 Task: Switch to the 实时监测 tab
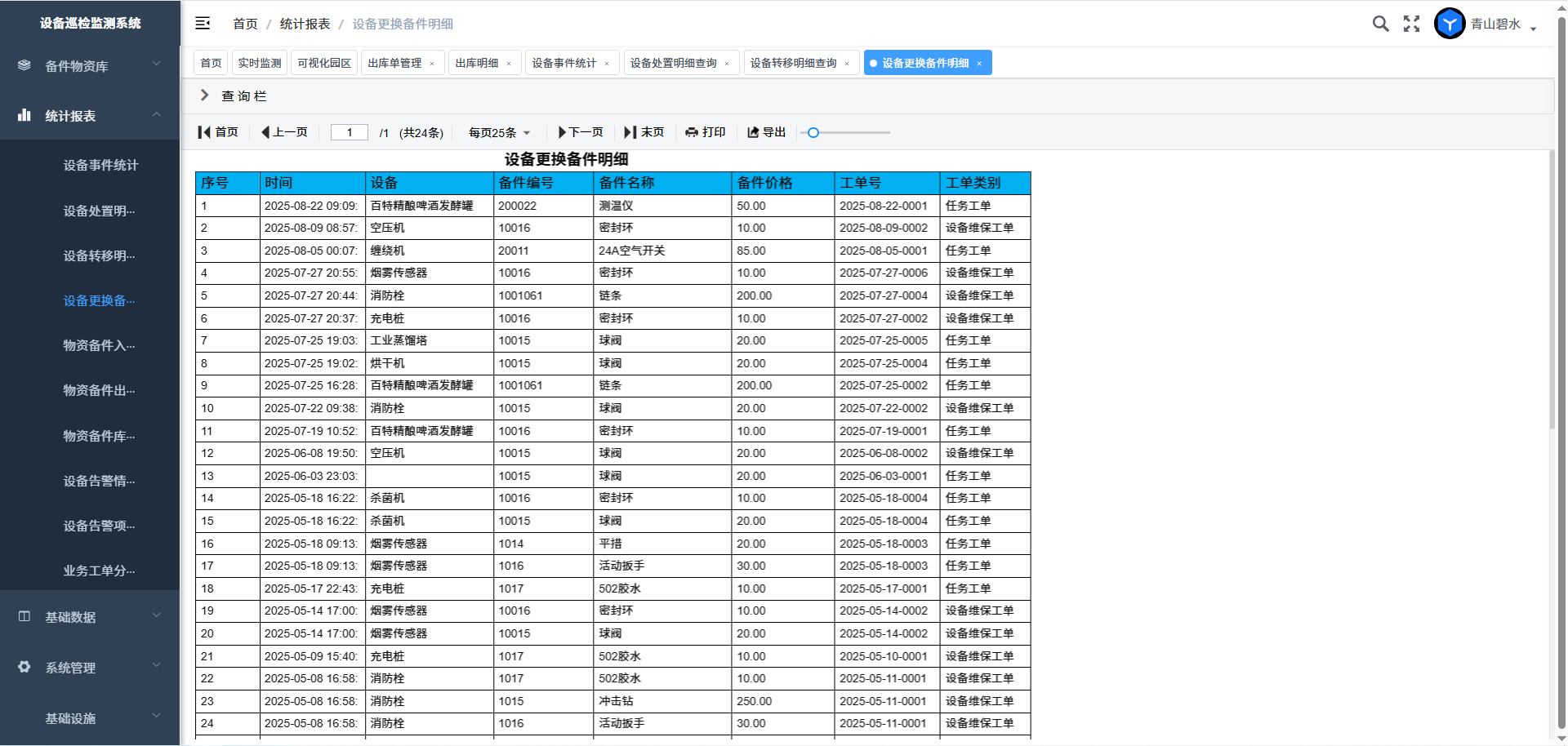click(260, 63)
